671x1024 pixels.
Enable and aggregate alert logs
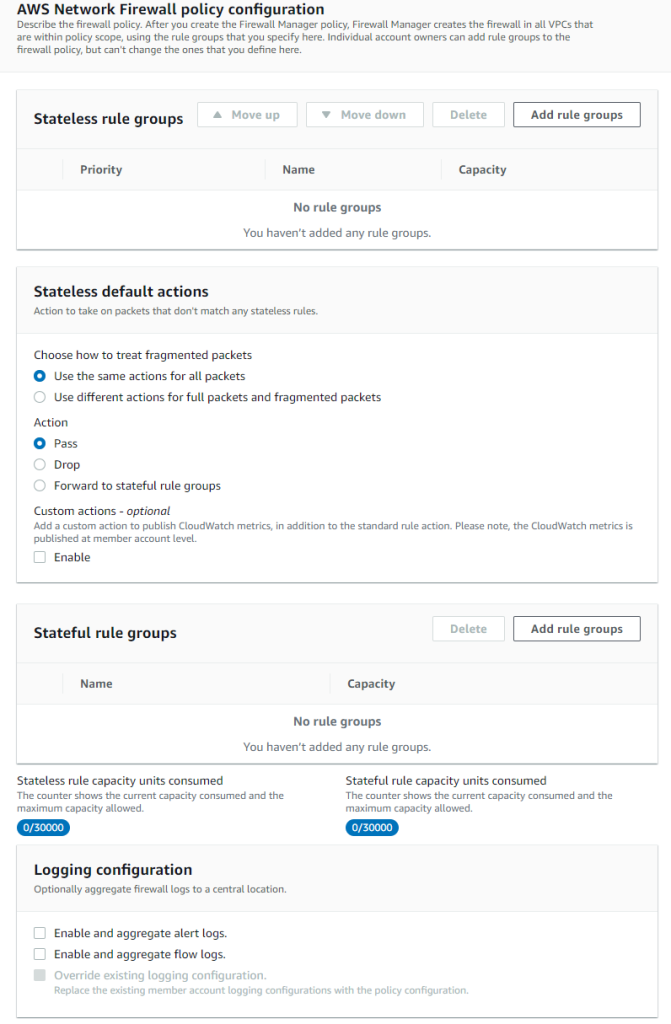click(x=39, y=932)
